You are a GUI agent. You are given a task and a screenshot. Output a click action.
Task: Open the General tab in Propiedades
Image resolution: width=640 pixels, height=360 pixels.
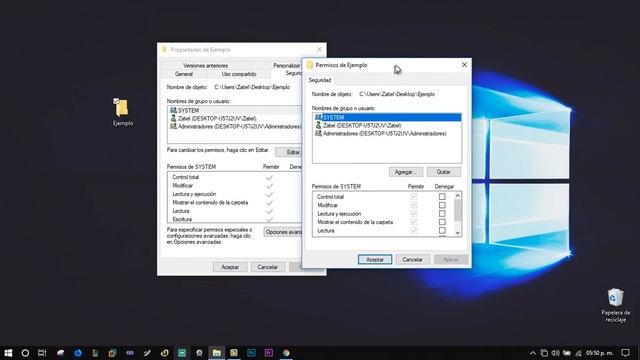click(x=184, y=74)
